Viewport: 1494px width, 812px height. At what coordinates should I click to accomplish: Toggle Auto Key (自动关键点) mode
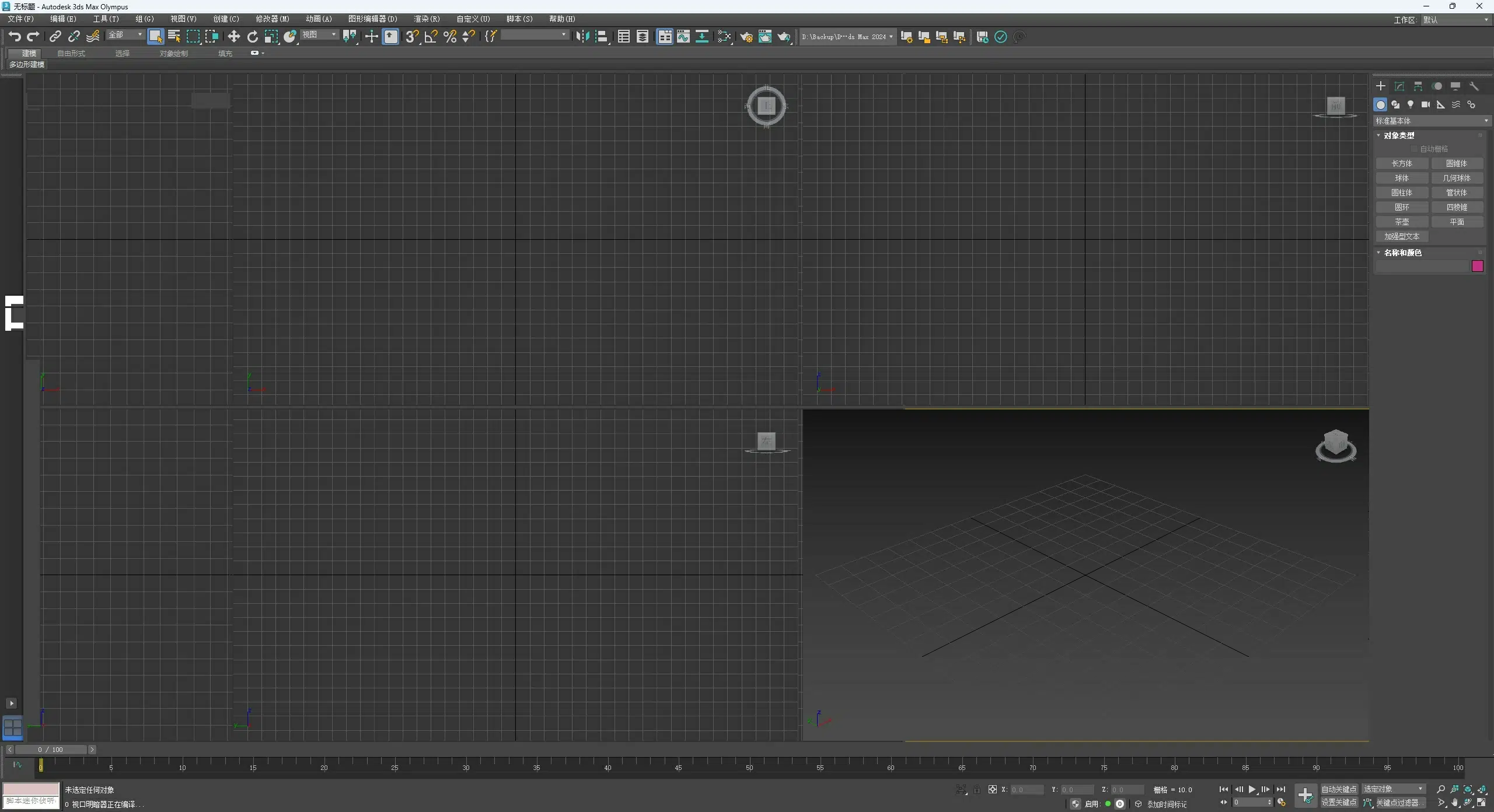click(1339, 789)
